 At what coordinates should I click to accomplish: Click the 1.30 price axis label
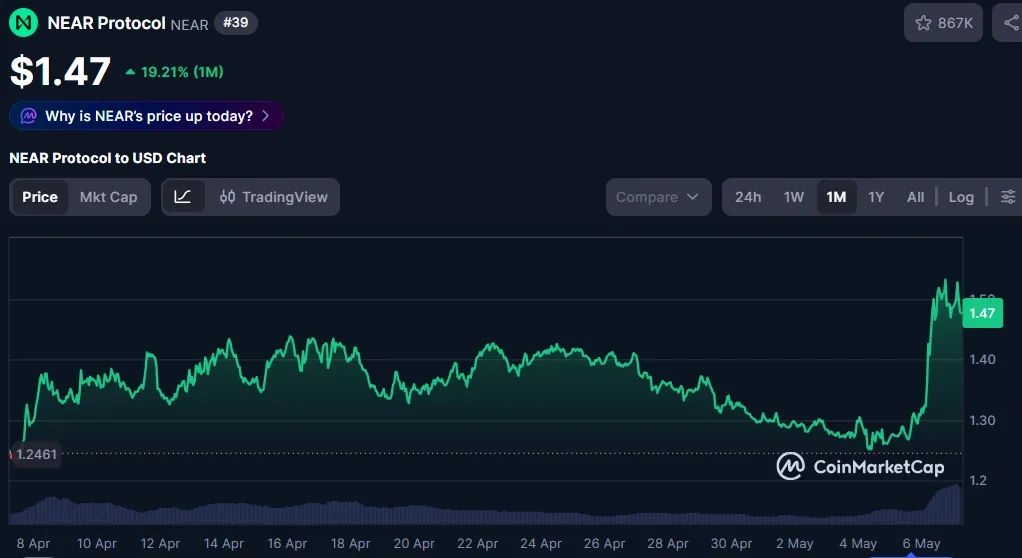point(982,420)
